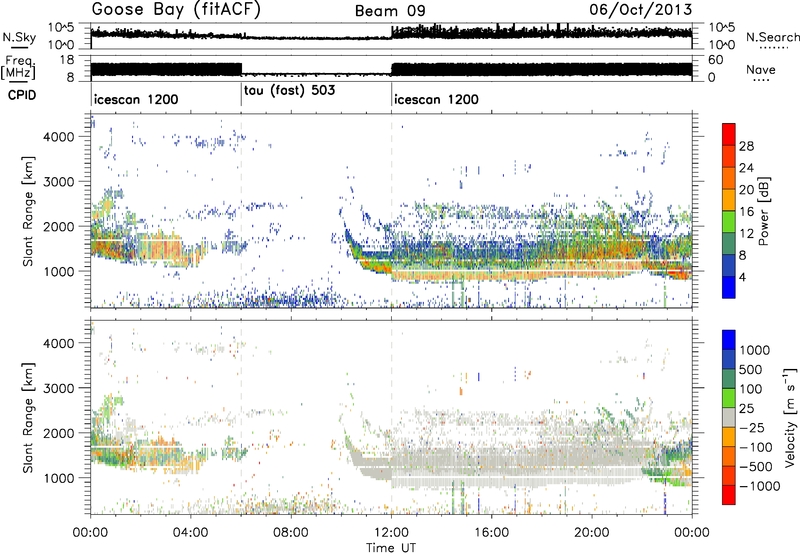The height and width of the screenshot is (554, 800).
Task: Click the -1000 tick on Velocity colorbar
Action: tap(760, 486)
